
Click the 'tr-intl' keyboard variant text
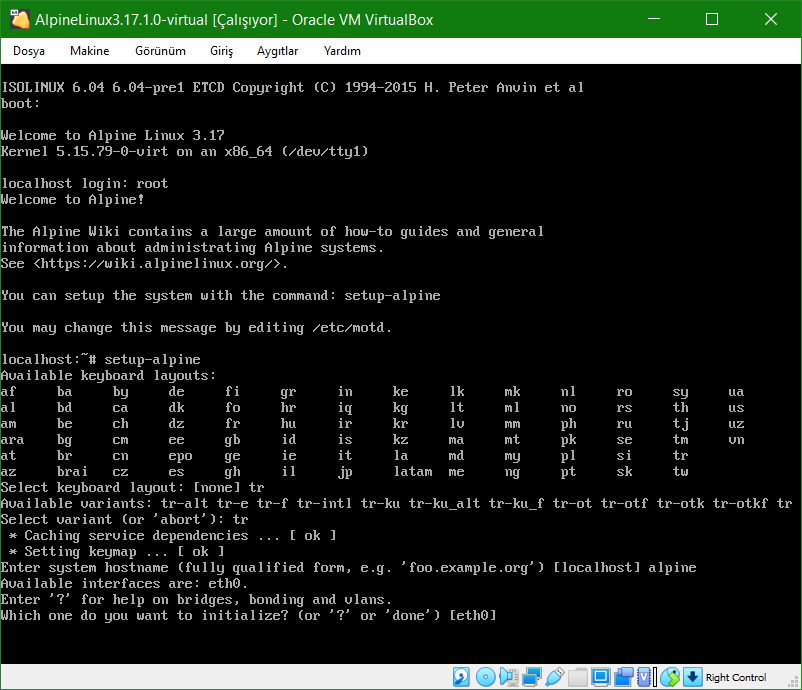tap(324, 503)
